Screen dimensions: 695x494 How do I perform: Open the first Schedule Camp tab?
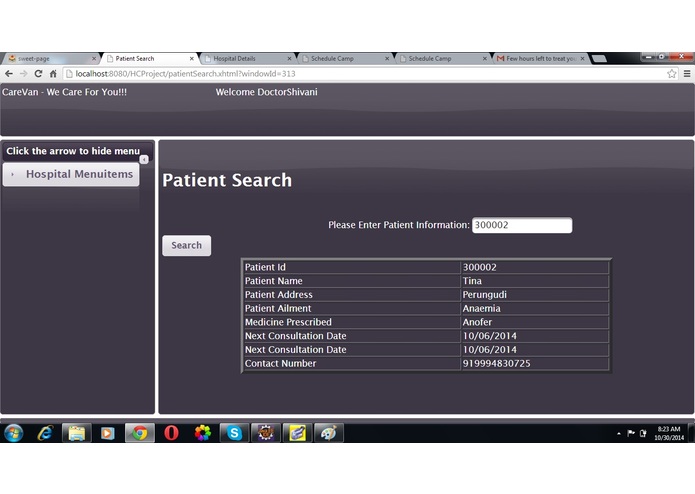click(x=344, y=58)
